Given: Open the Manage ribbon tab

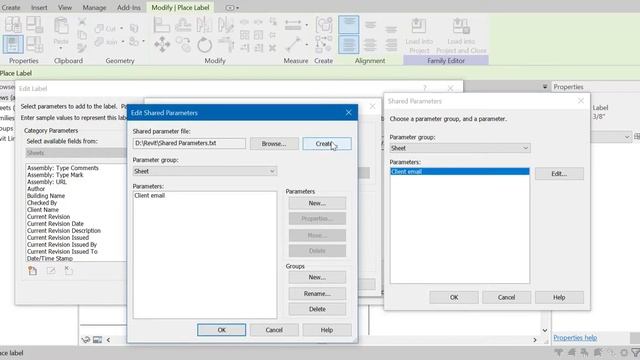Looking at the screenshot, I should [x=94, y=7].
